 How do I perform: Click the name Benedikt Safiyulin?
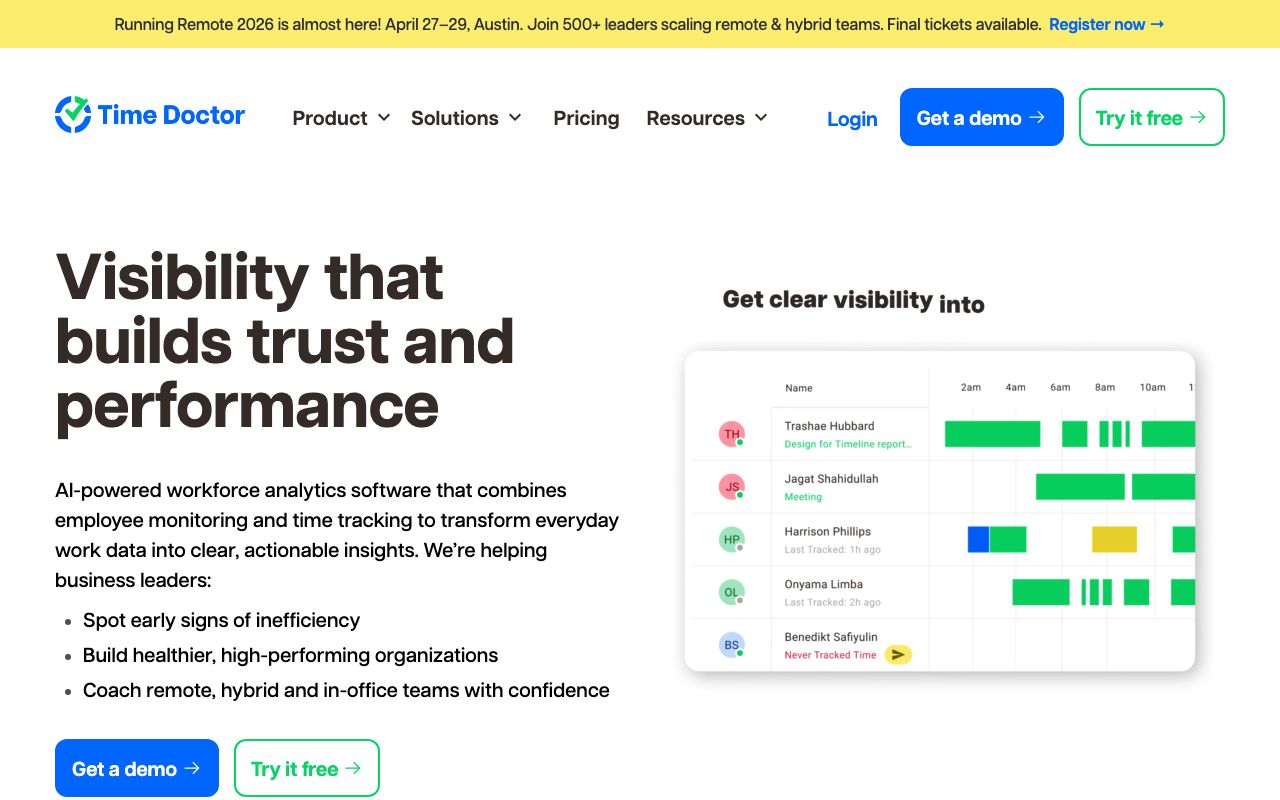click(831, 637)
